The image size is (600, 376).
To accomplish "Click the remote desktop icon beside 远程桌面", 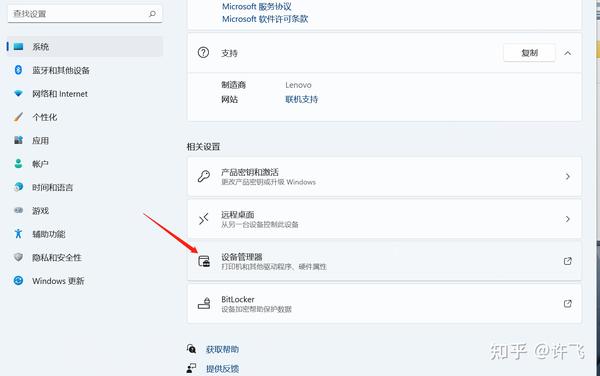I will click(x=204, y=219).
